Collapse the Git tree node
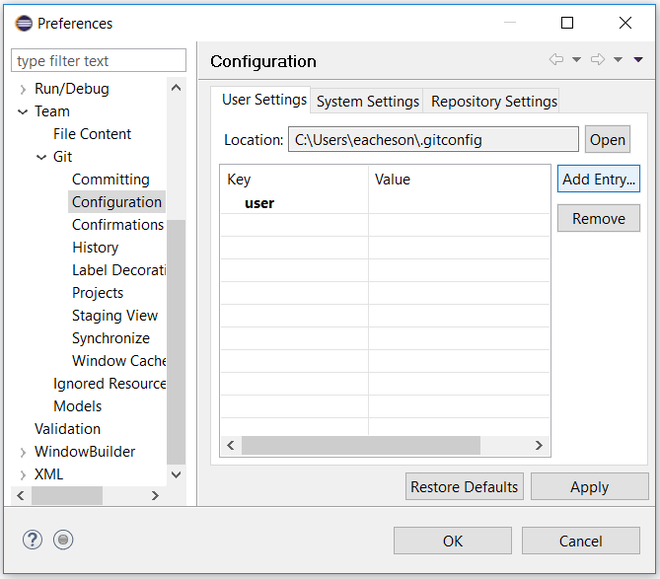This screenshot has width=660, height=579. pos(42,157)
